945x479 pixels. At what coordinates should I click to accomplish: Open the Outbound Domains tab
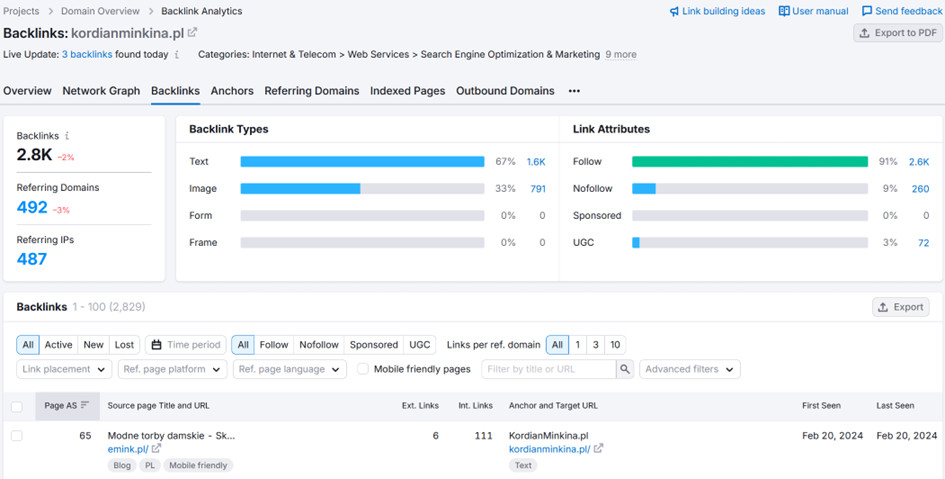point(505,91)
